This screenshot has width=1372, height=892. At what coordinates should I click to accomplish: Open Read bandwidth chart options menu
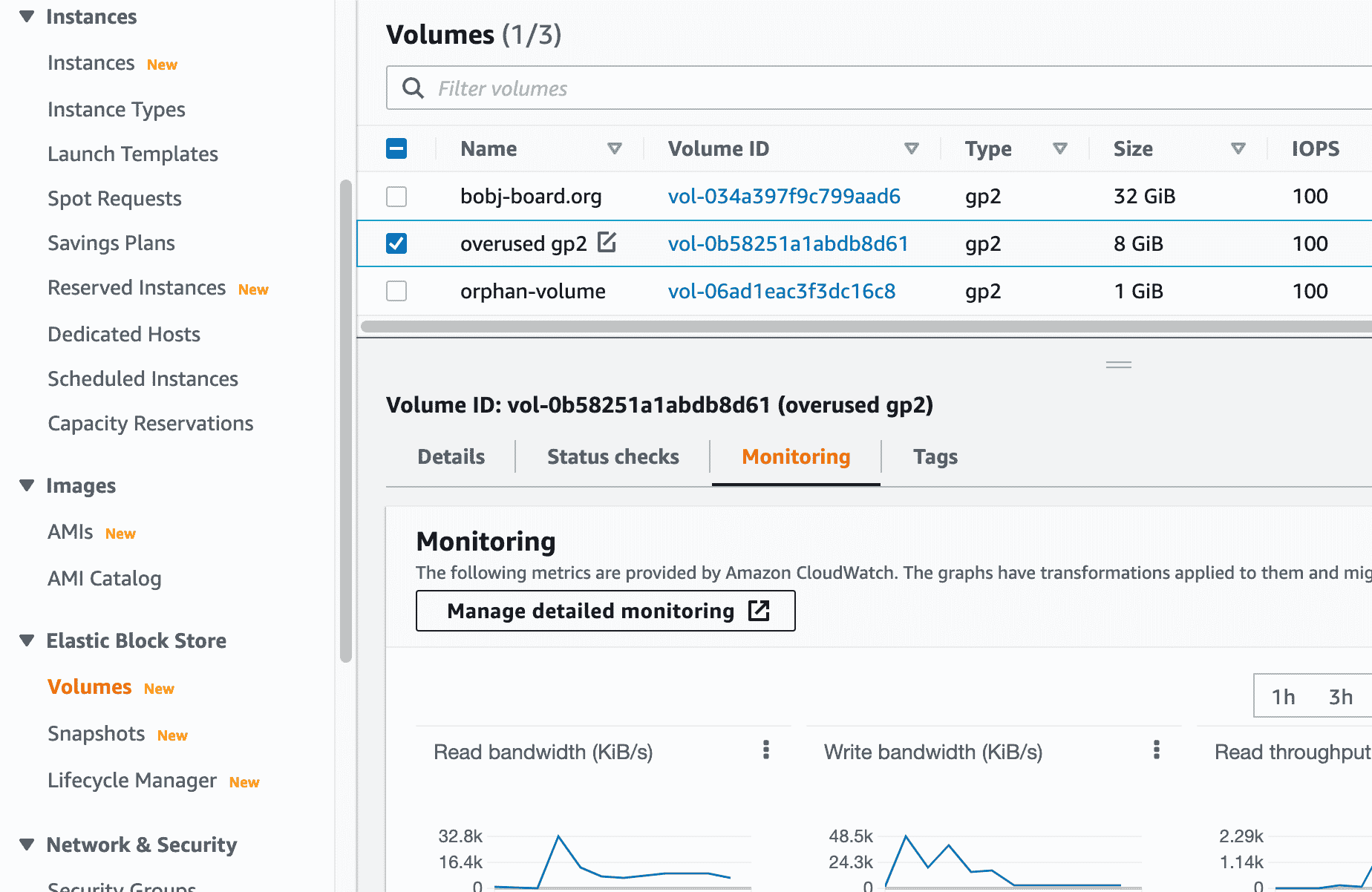(x=765, y=750)
